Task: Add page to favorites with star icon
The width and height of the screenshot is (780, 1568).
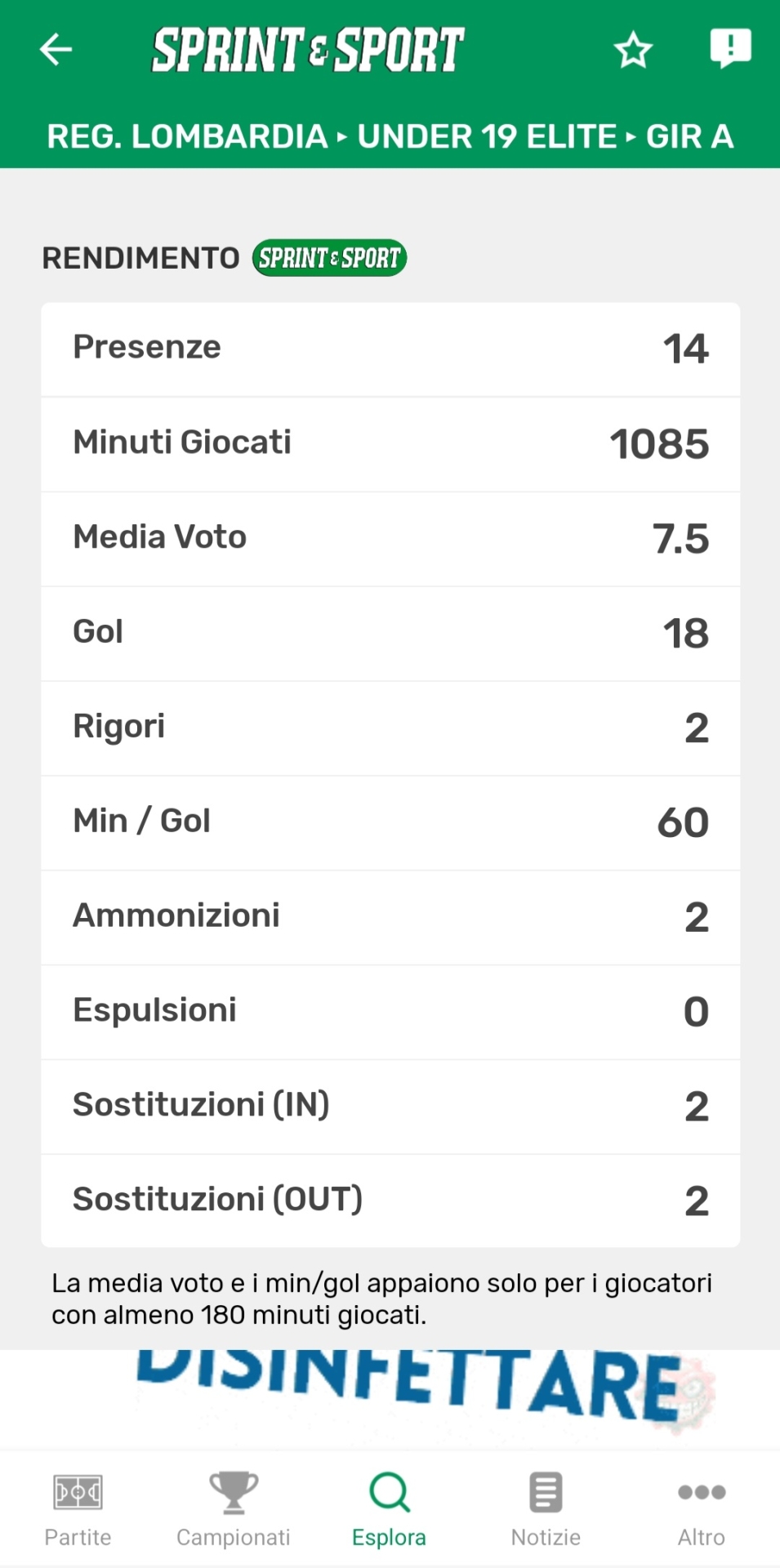Action: (633, 51)
